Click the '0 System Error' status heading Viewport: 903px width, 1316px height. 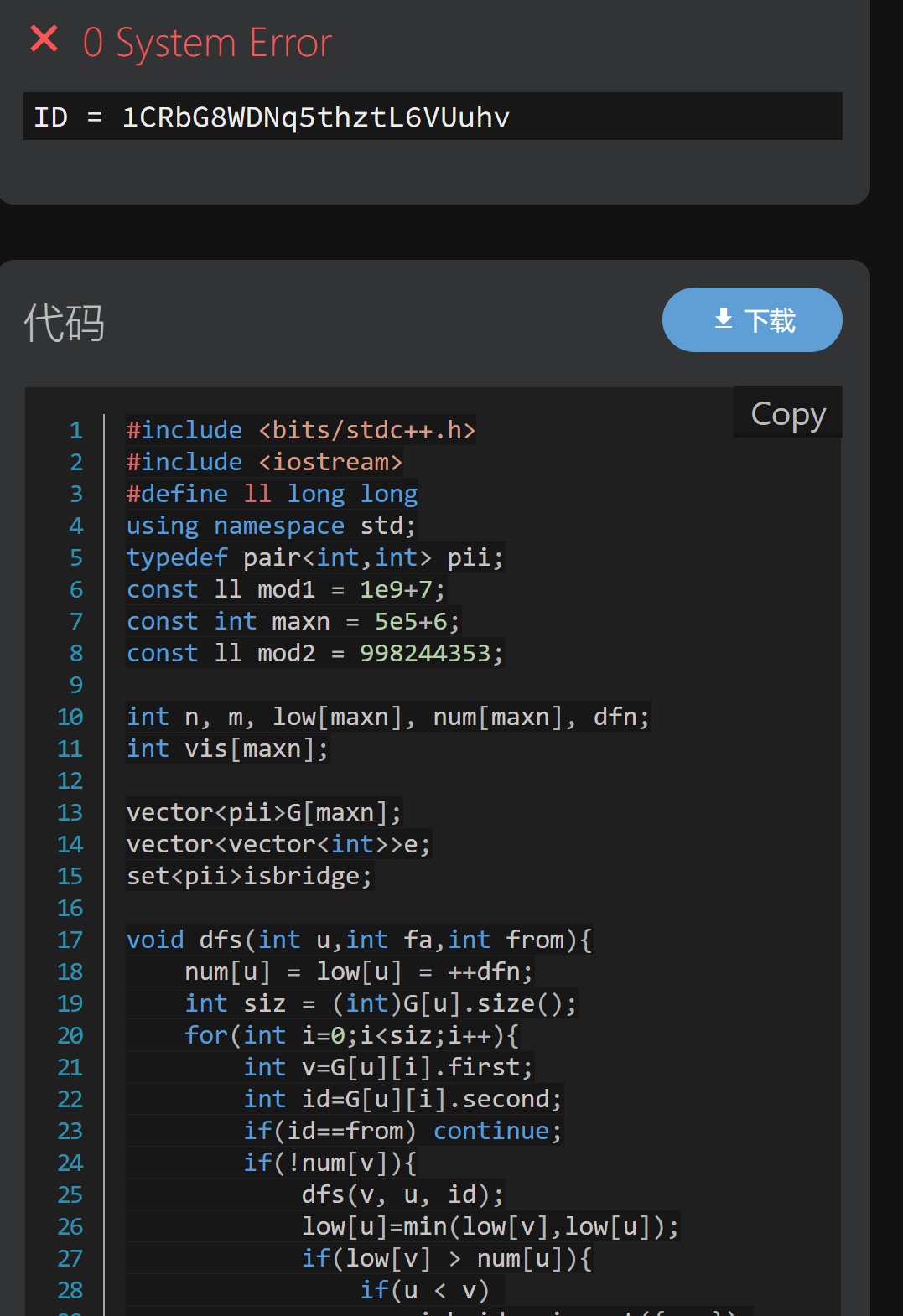pyautogui.click(x=207, y=43)
